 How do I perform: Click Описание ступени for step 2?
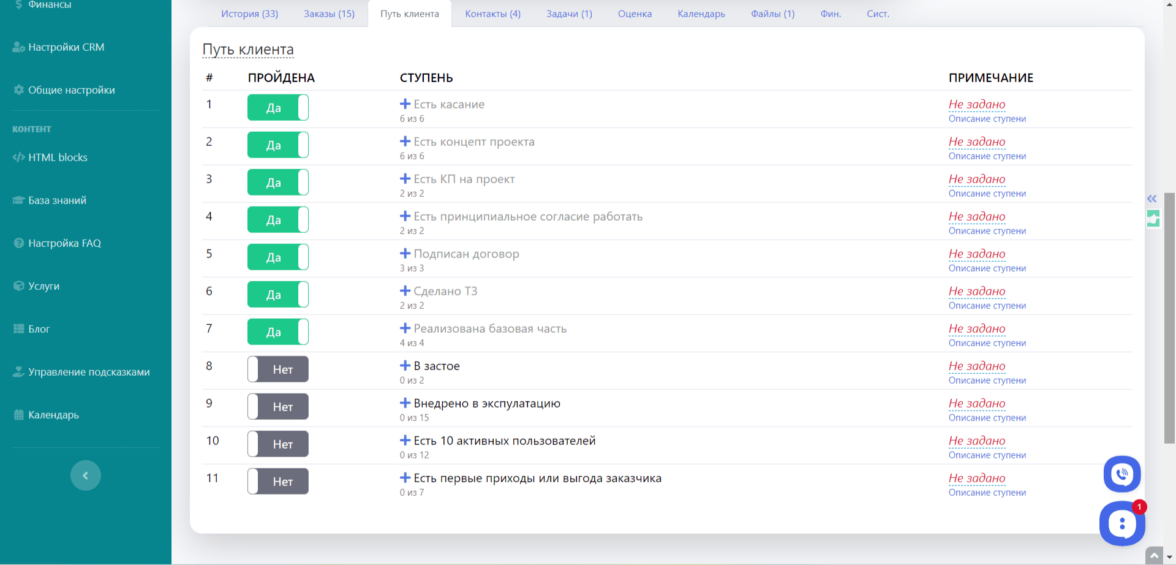[x=987, y=156]
